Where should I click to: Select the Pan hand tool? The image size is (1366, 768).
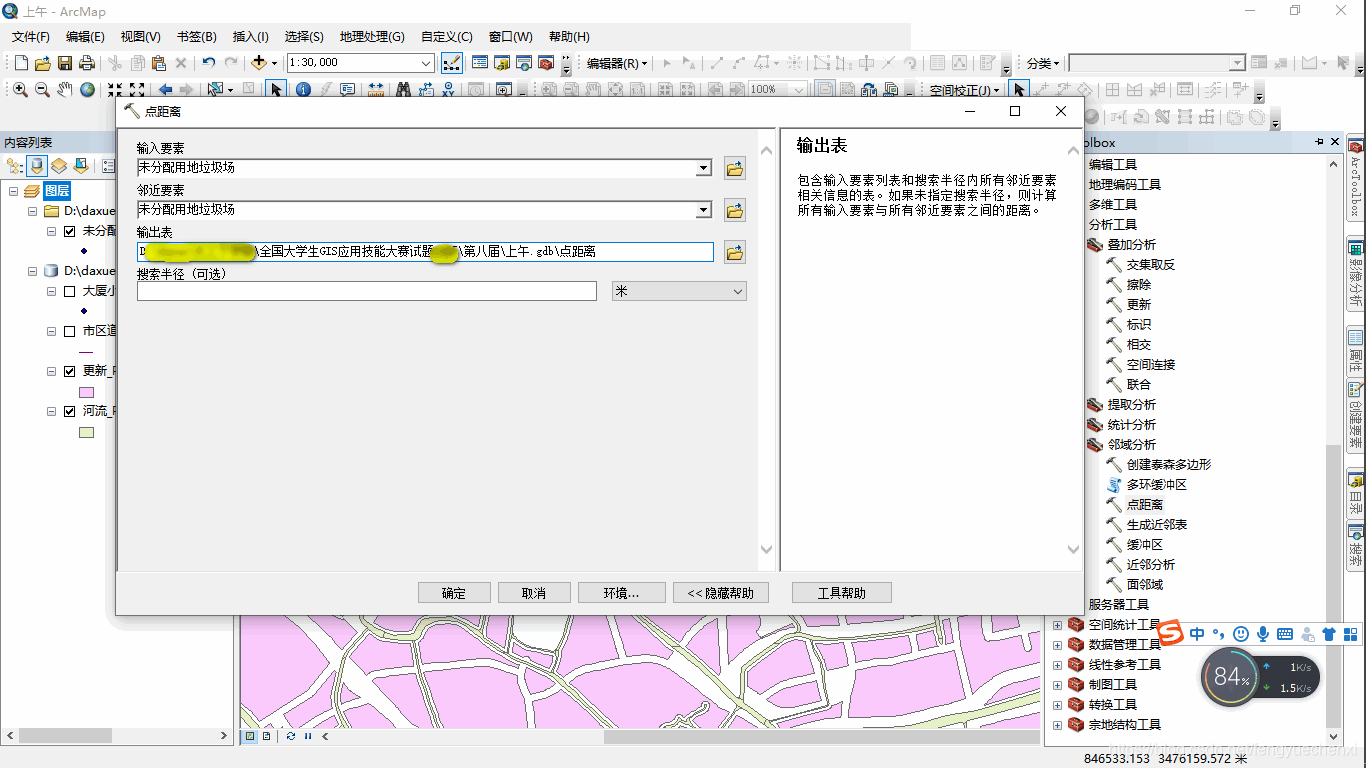tap(65, 89)
